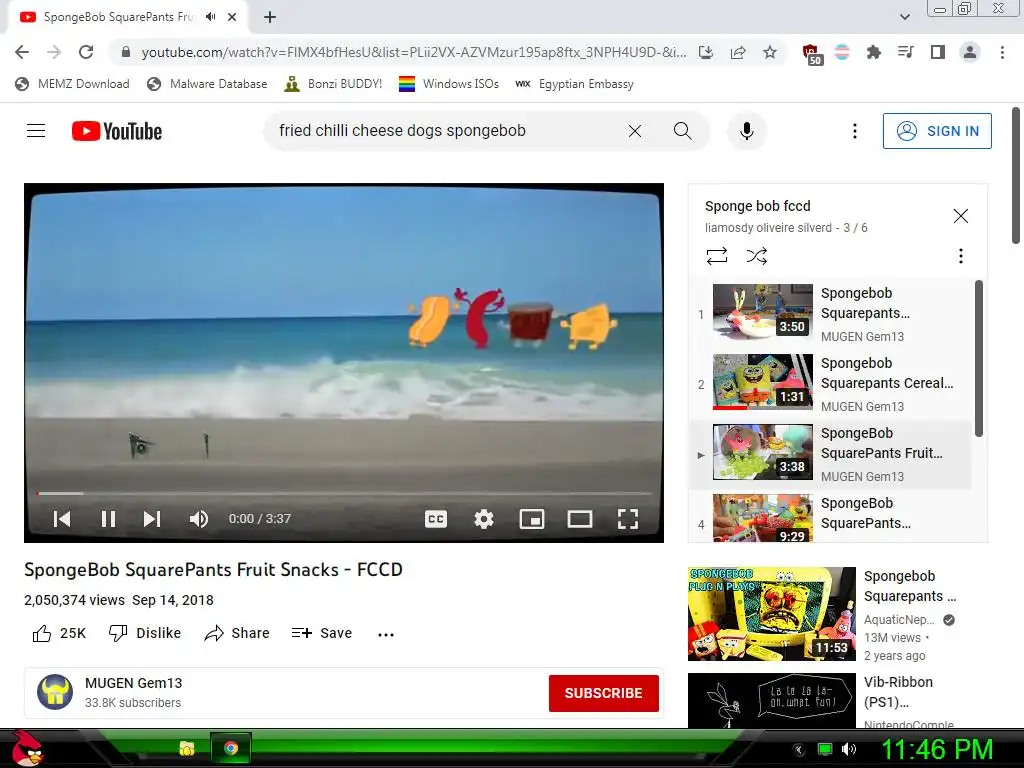
Task: Open Chrome's three-dot menu
Action: click(x=1002, y=52)
